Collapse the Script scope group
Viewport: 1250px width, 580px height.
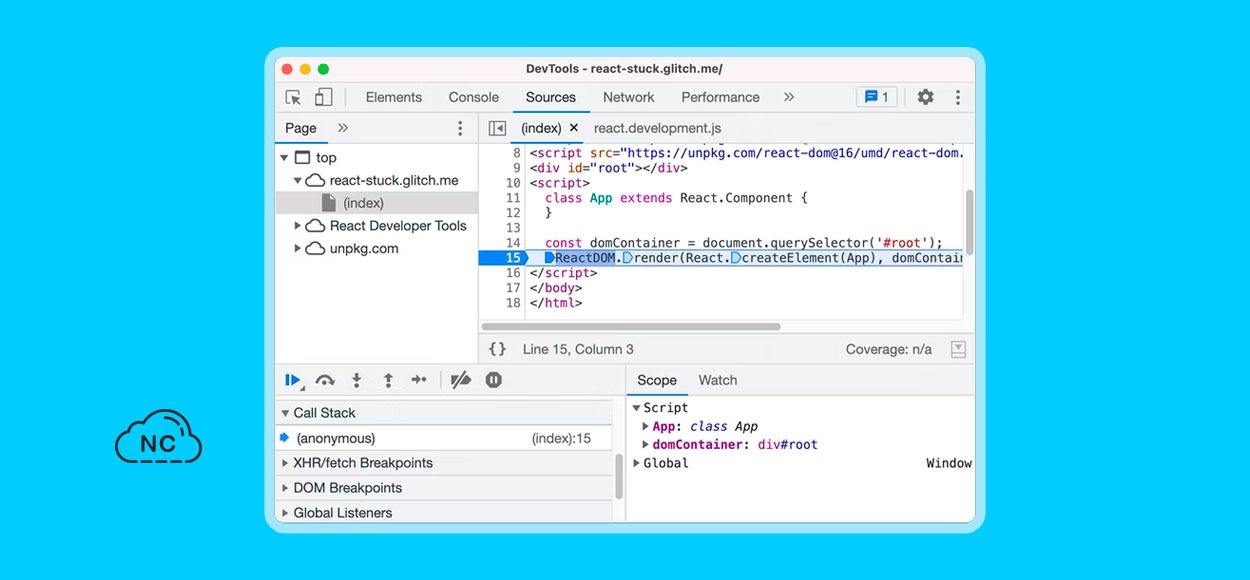click(x=637, y=408)
